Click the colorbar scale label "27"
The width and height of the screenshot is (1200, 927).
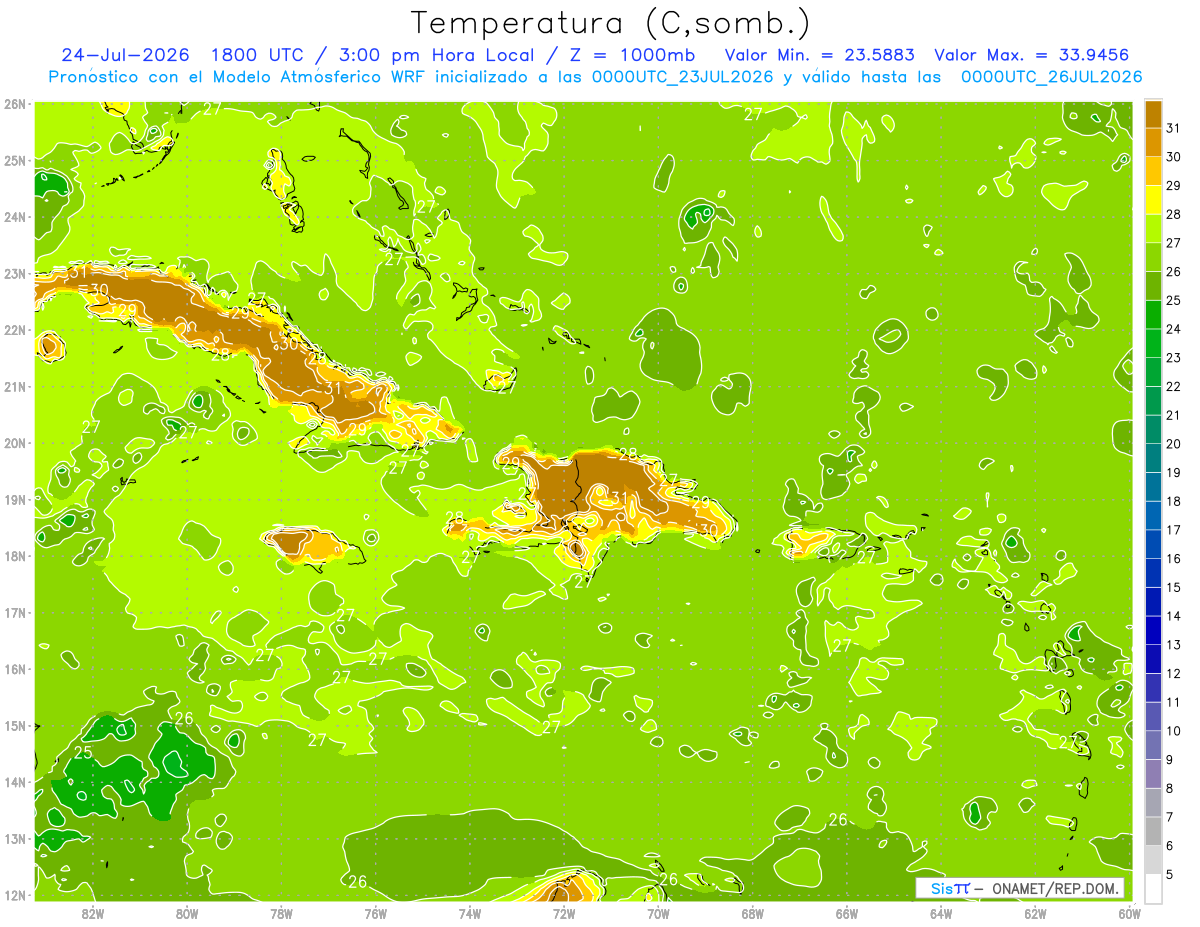click(1174, 243)
